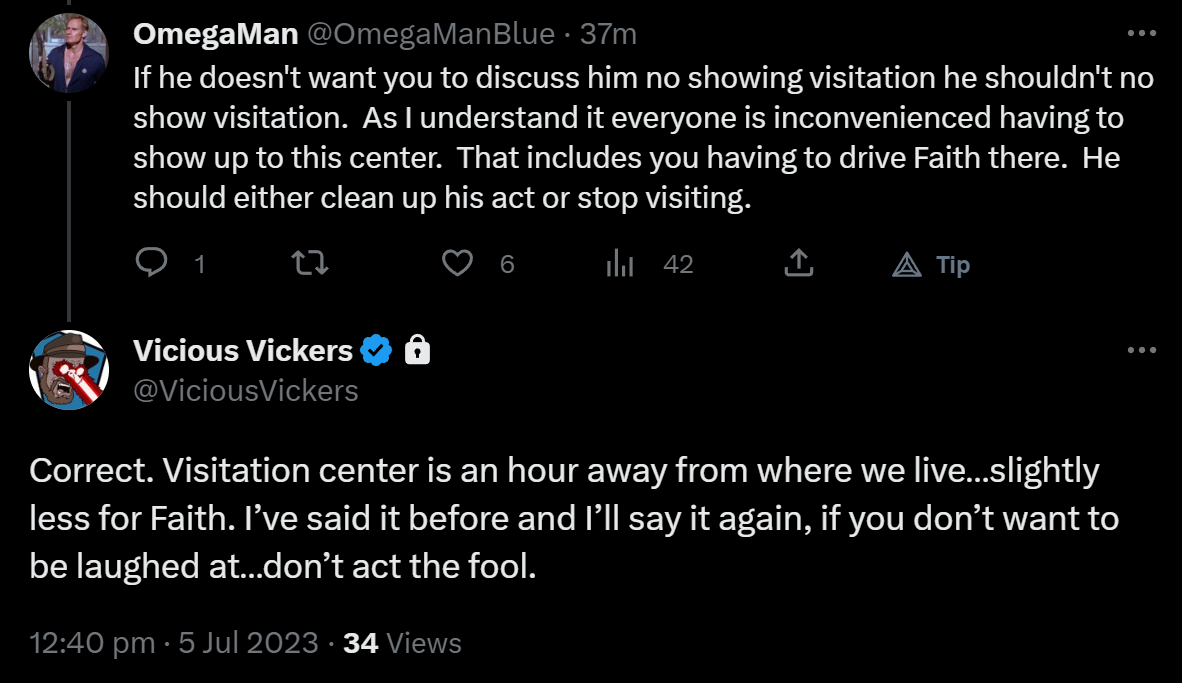Viewport: 1182px width, 683px height.
Task: Click the Brave Tip triangle icon
Action: [x=907, y=265]
